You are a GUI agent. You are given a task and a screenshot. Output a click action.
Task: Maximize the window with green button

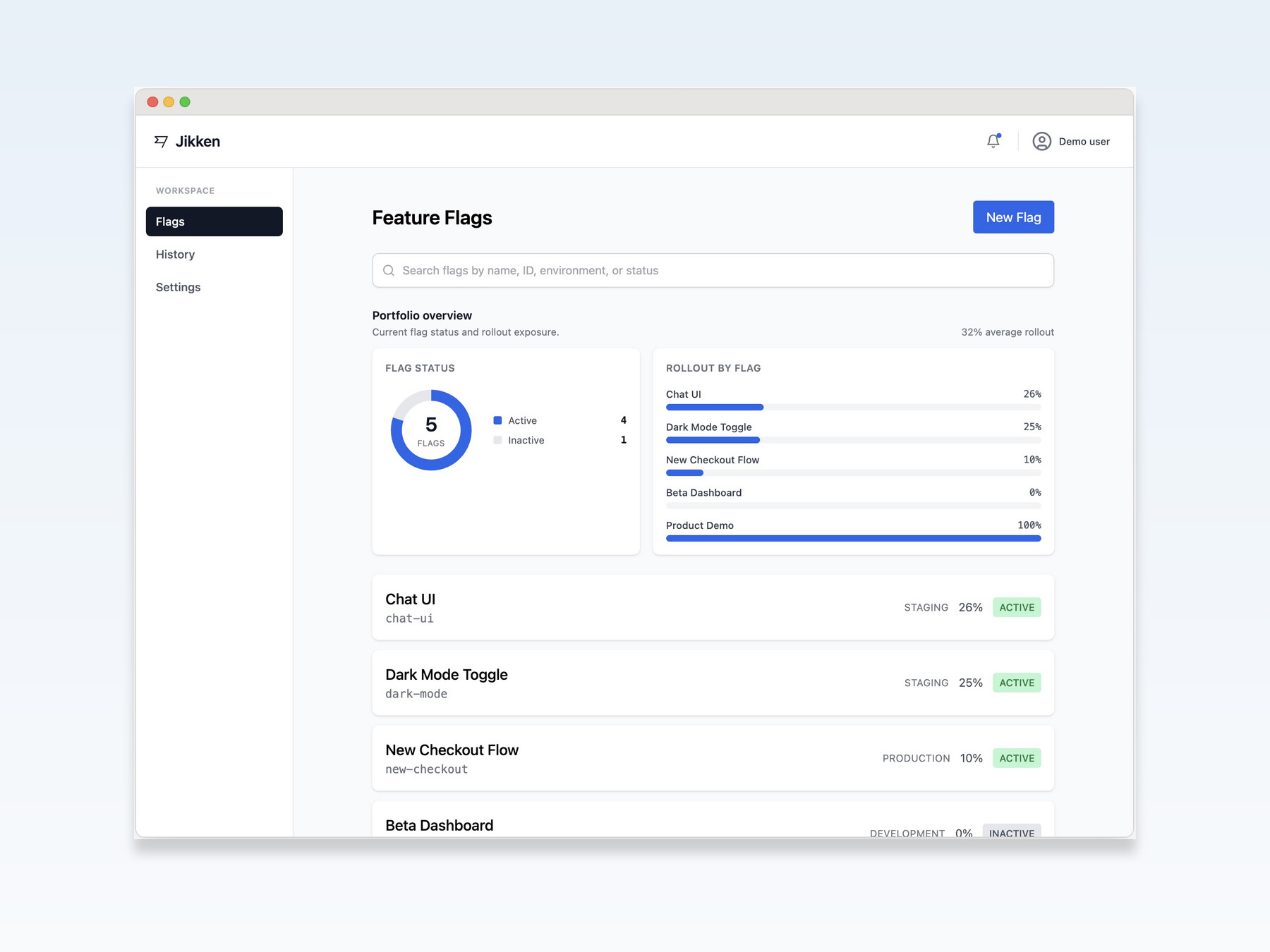pyautogui.click(x=185, y=102)
